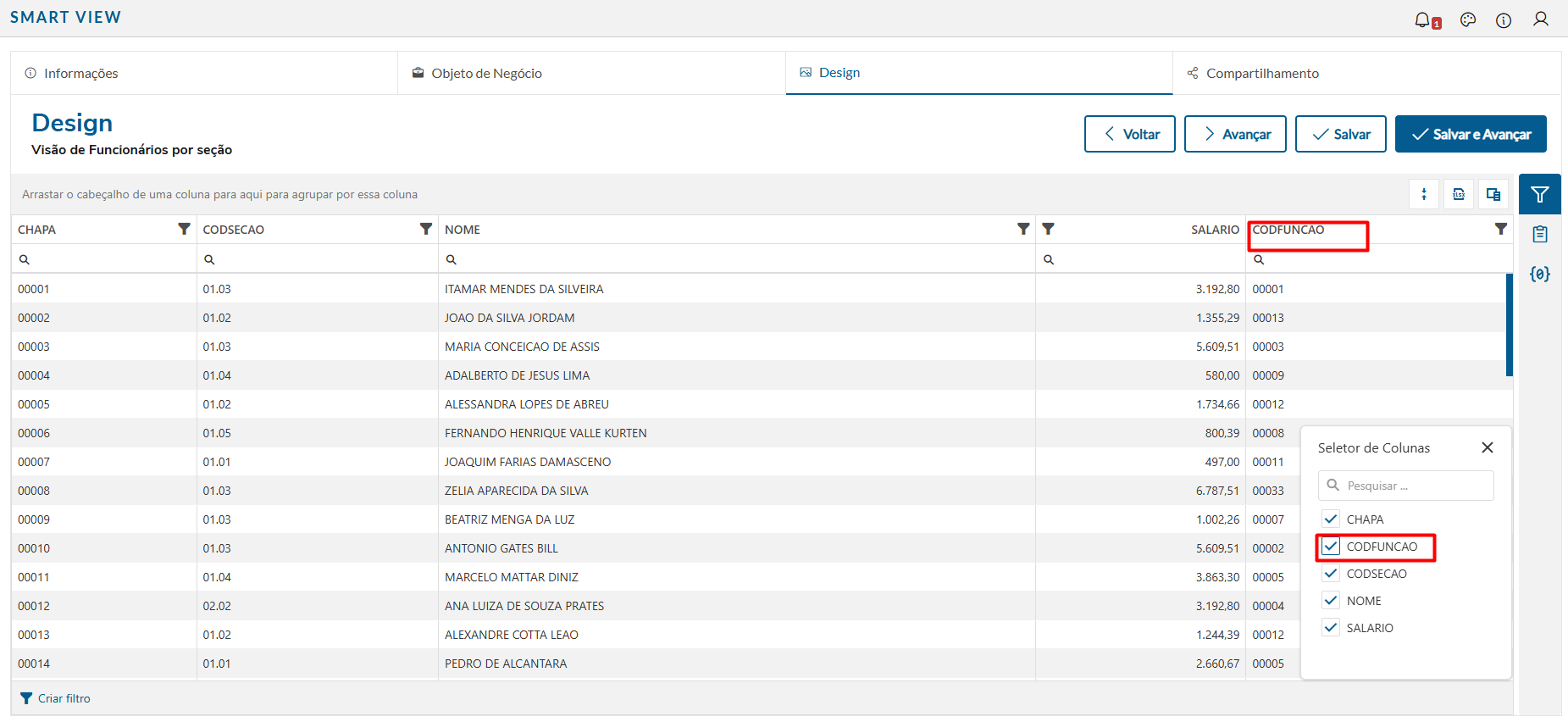The width and height of the screenshot is (1568, 722).
Task: Select cell ADALBERTO DE JESUS LIMA
Action: pos(737,375)
